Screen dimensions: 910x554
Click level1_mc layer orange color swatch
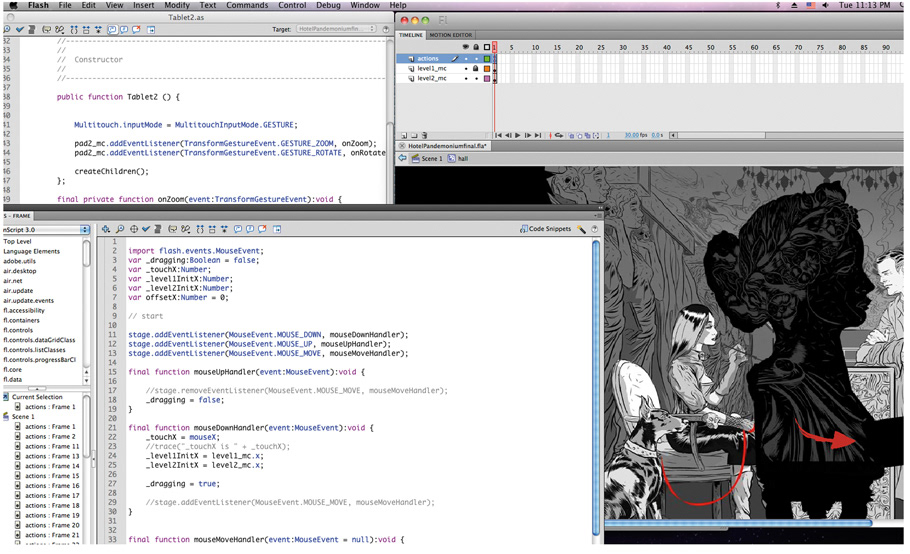point(487,68)
